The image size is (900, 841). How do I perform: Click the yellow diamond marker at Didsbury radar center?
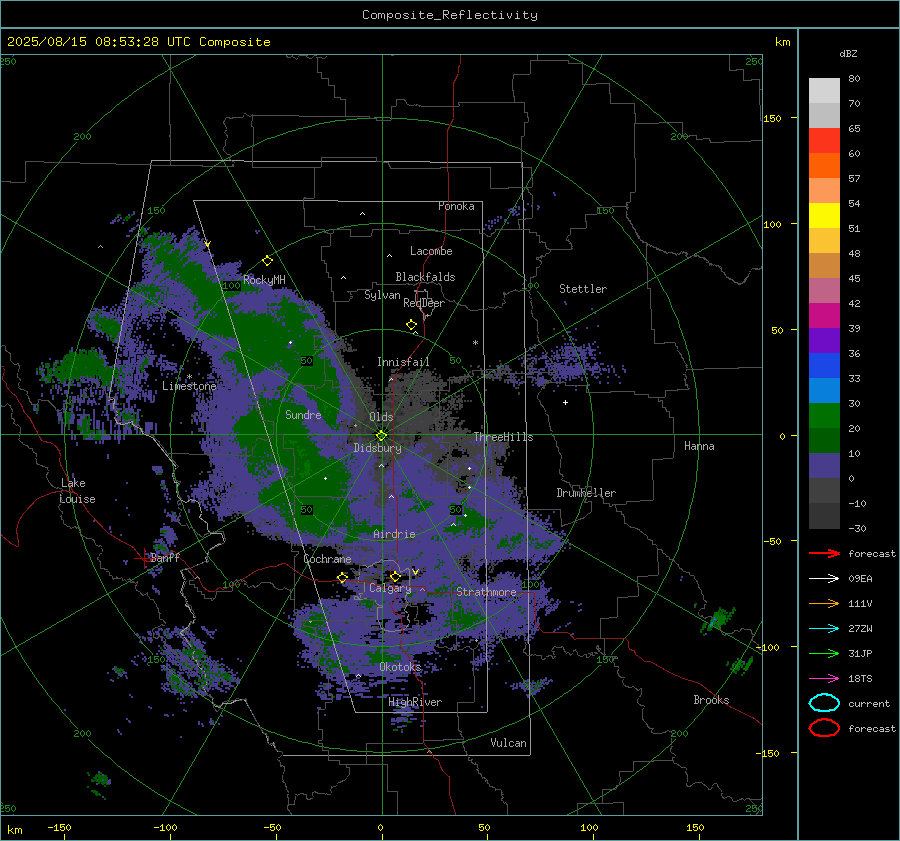[381, 435]
